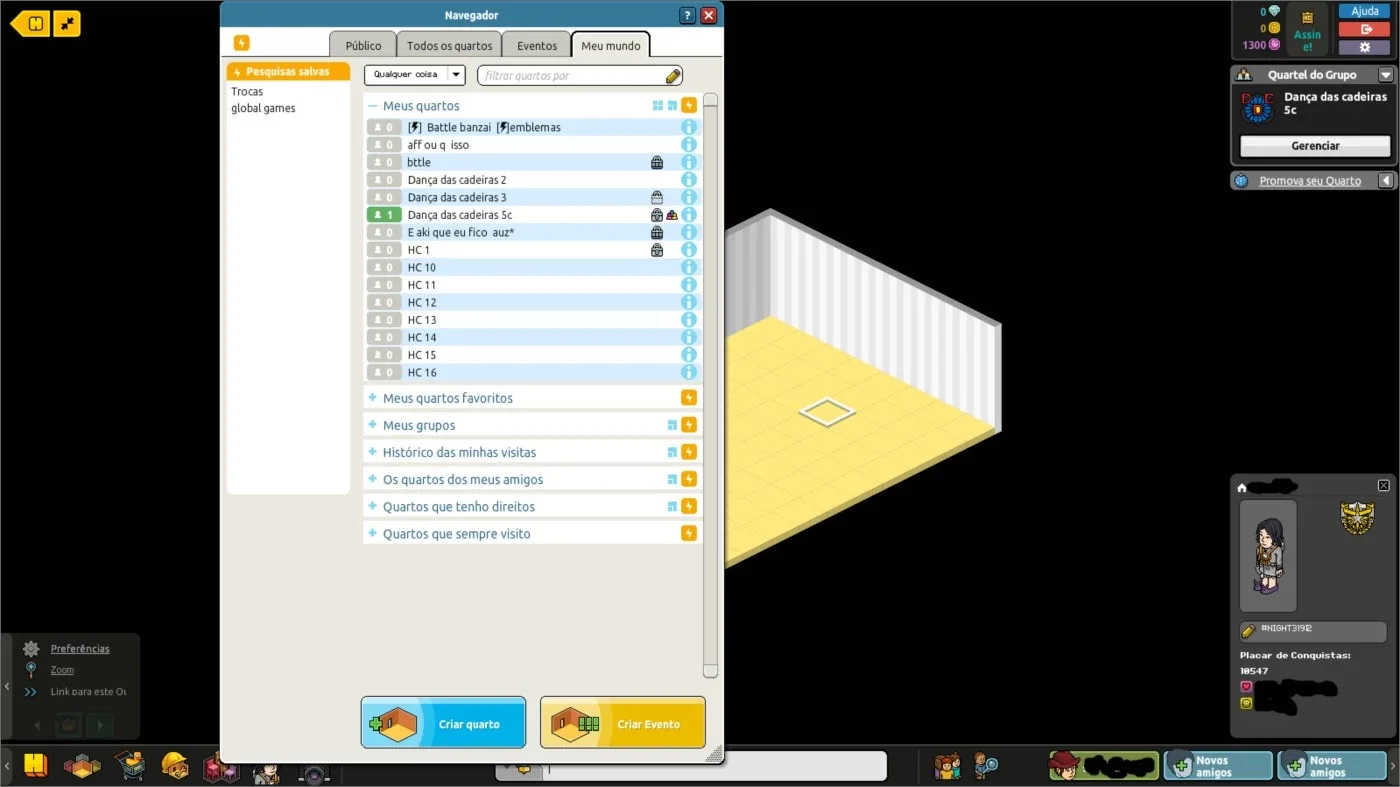
Task: Open the Preferências link
Action: pos(80,649)
